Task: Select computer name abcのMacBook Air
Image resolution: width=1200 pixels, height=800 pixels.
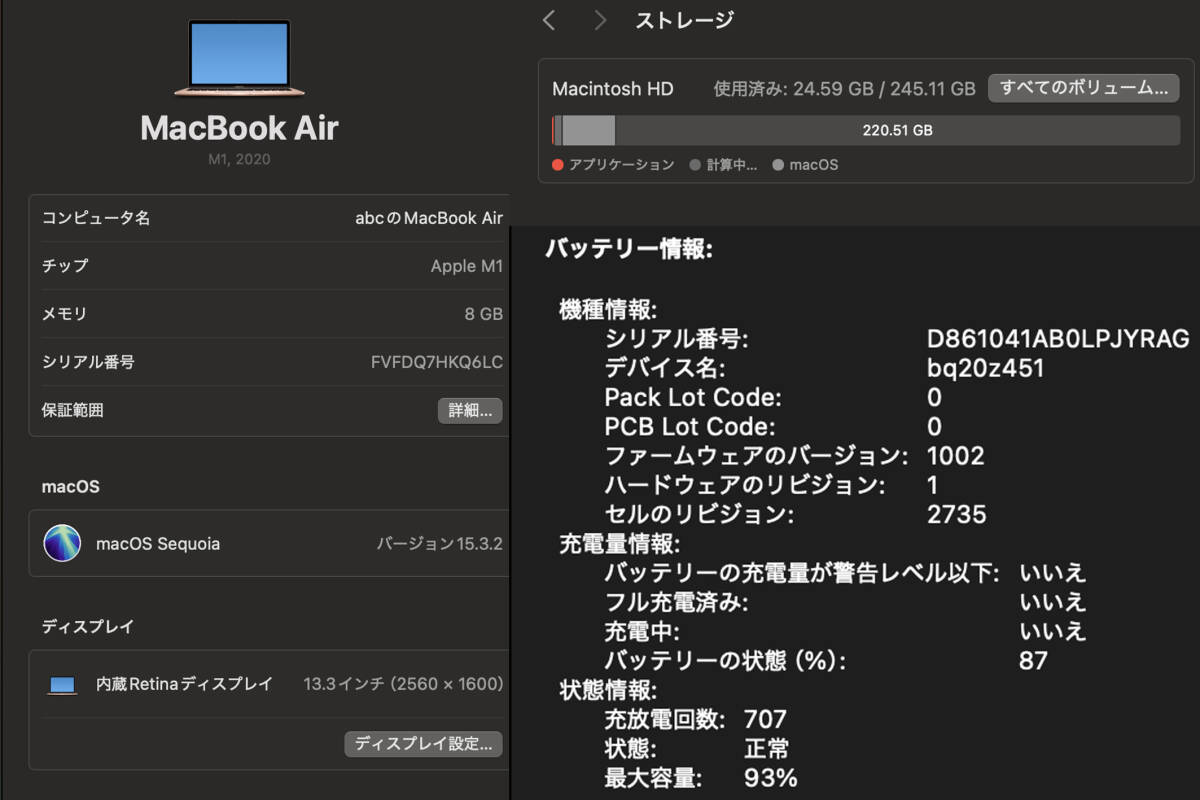Action: [x=429, y=218]
